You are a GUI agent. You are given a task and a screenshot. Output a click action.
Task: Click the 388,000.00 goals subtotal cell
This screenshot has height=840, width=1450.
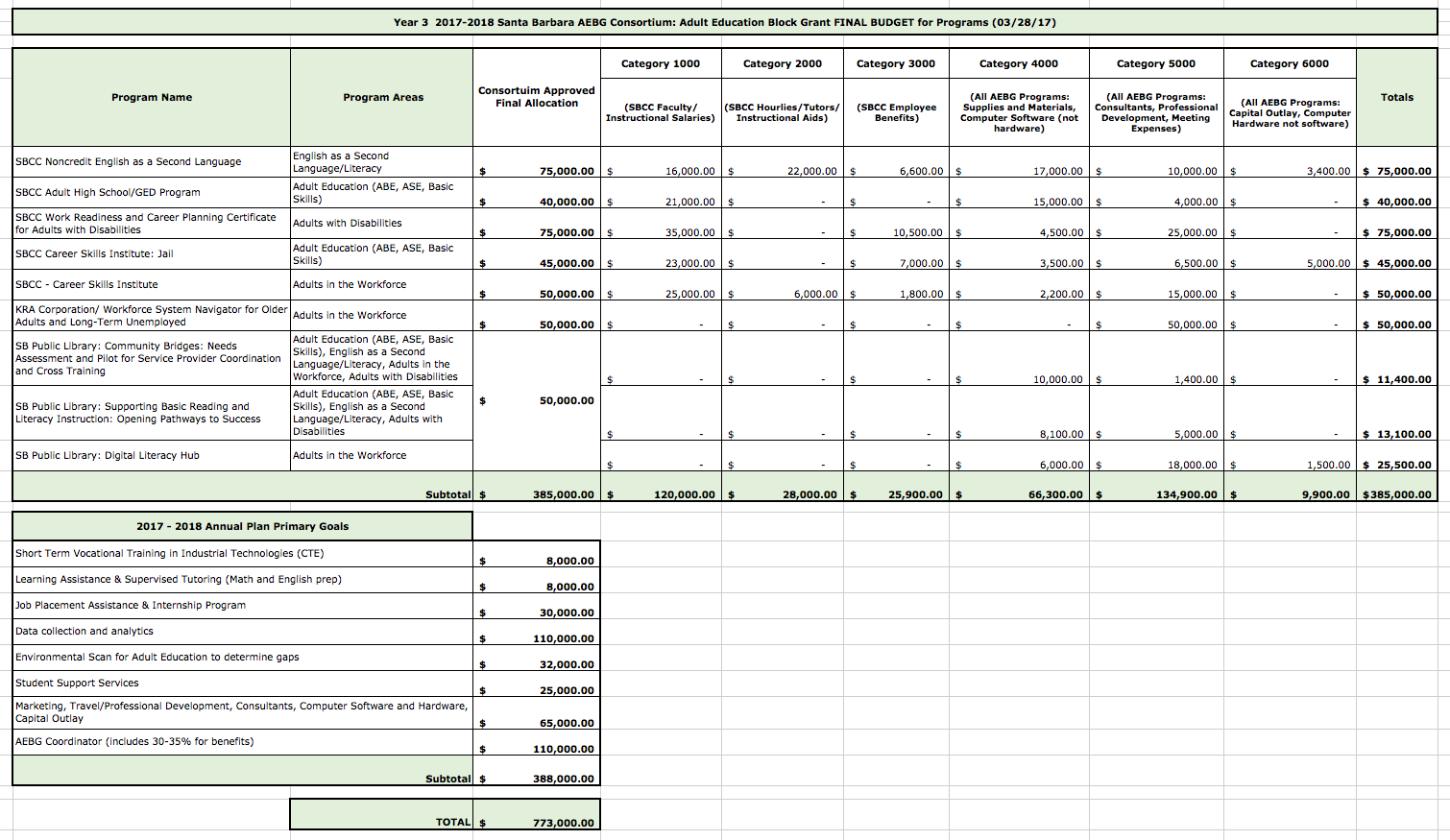point(563,779)
